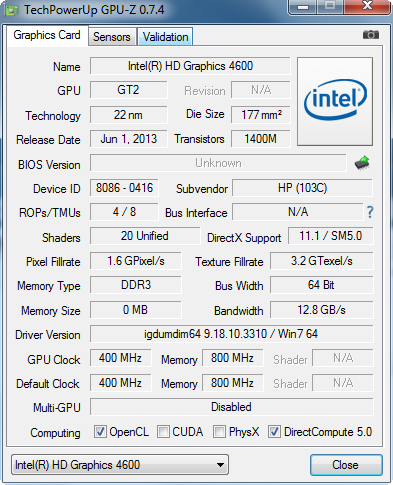
Task: Close window with red X button
Action: point(367,7)
